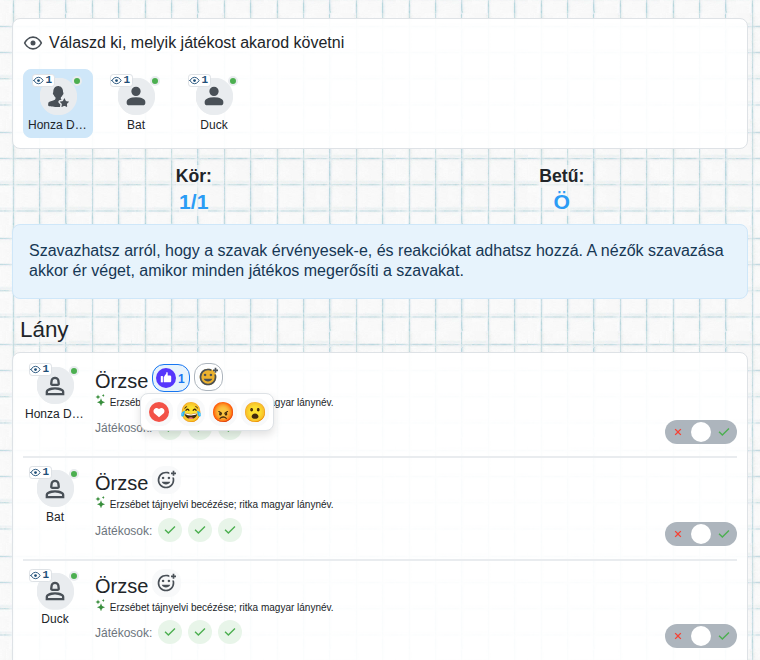This screenshot has height=660, width=760.
Task: Click the heart reaction emoji
Action: (159, 412)
